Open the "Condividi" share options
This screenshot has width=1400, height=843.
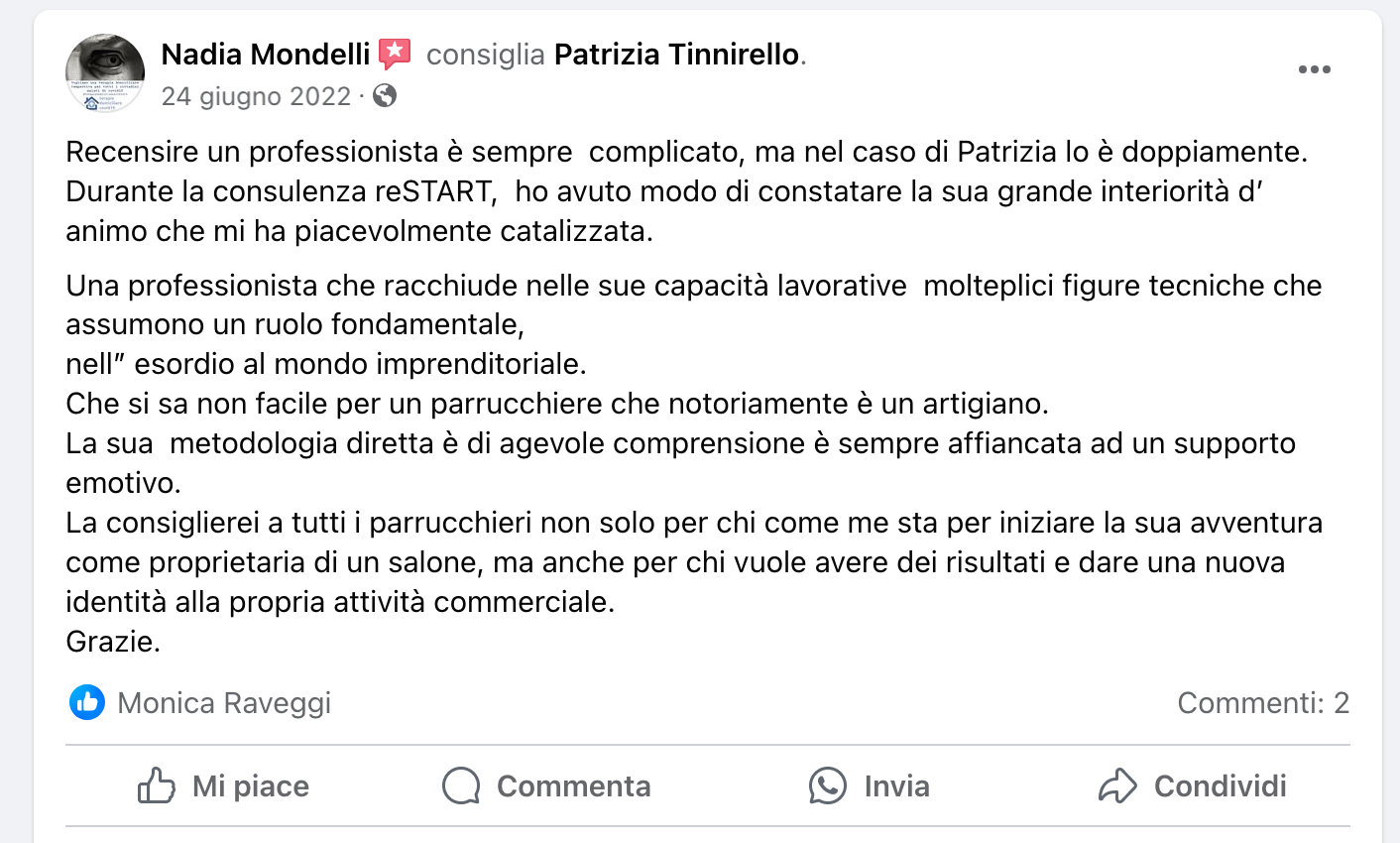pyautogui.click(x=1220, y=786)
